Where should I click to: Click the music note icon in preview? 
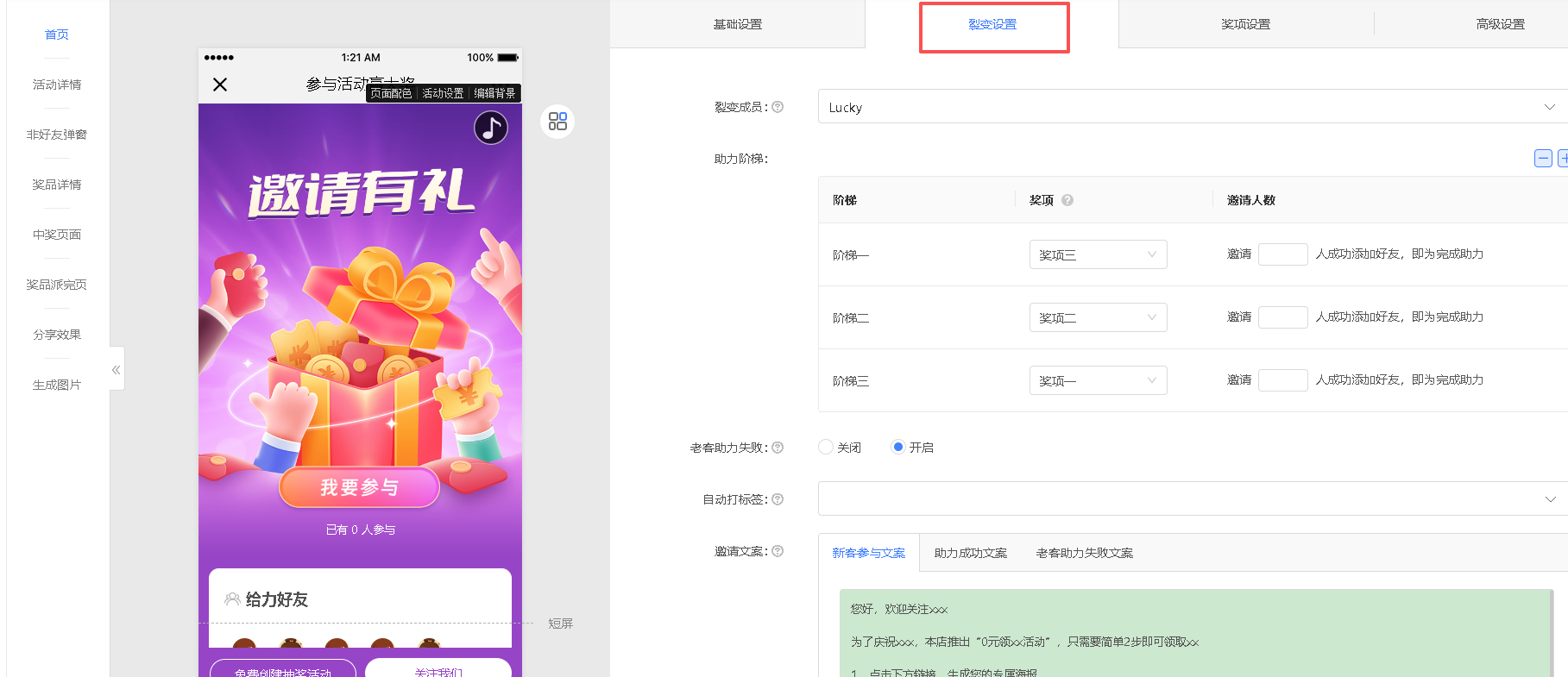click(491, 129)
